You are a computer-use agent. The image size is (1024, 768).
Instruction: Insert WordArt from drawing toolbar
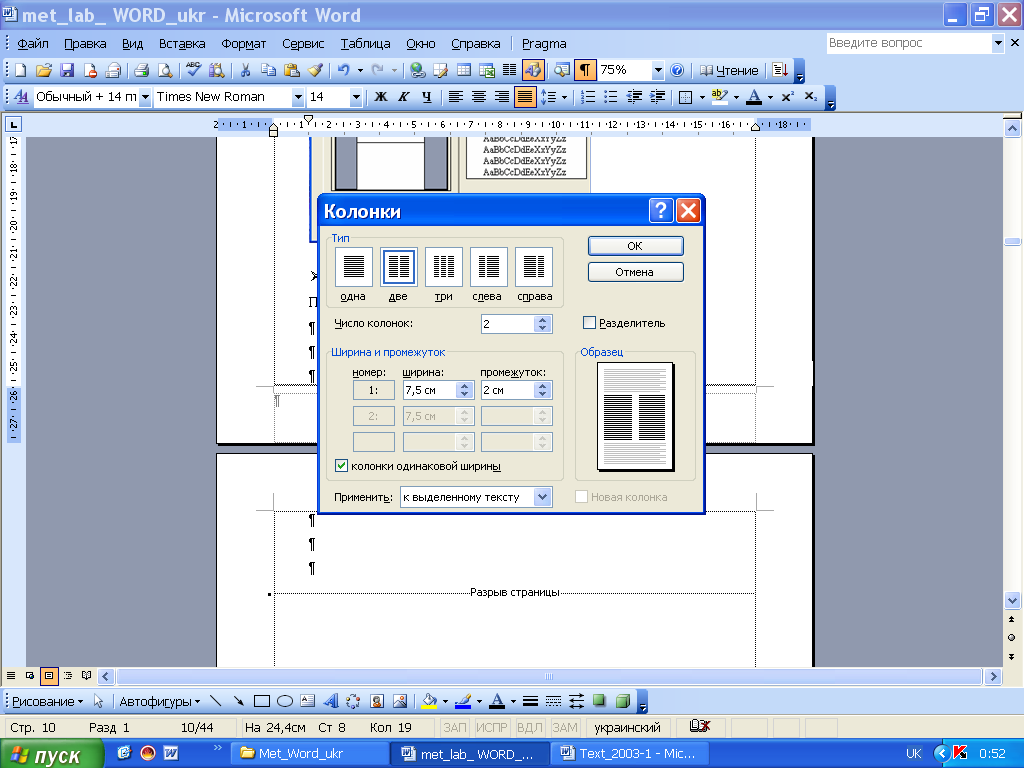coord(331,701)
